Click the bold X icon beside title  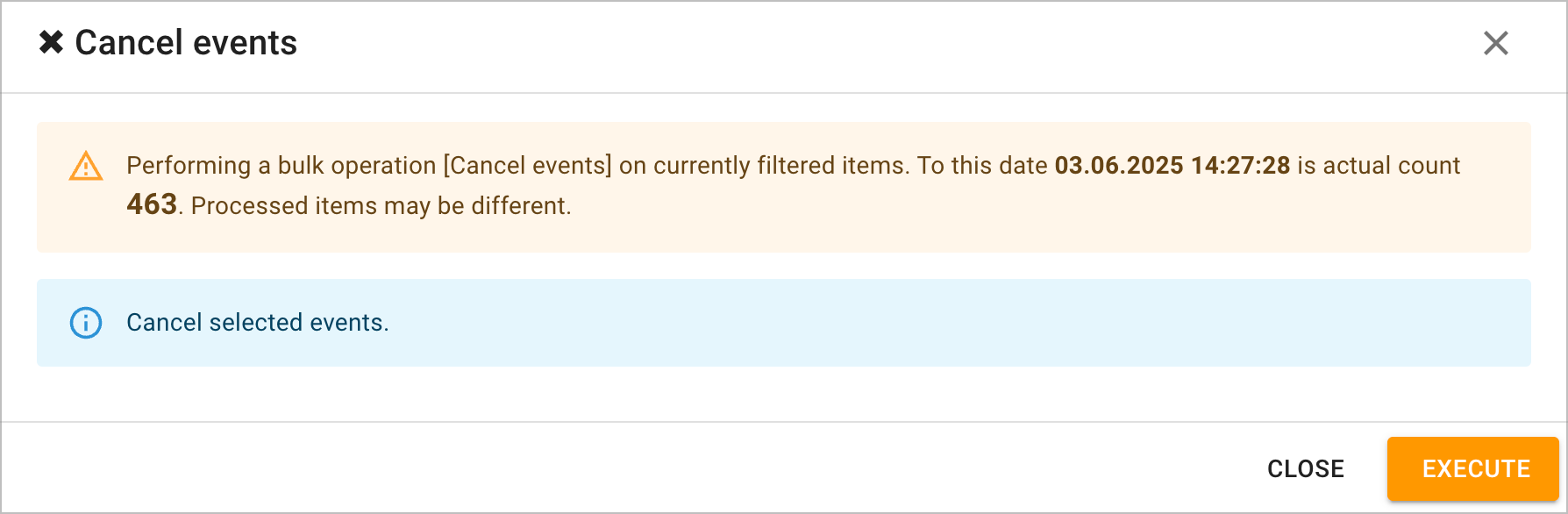pos(52,42)
